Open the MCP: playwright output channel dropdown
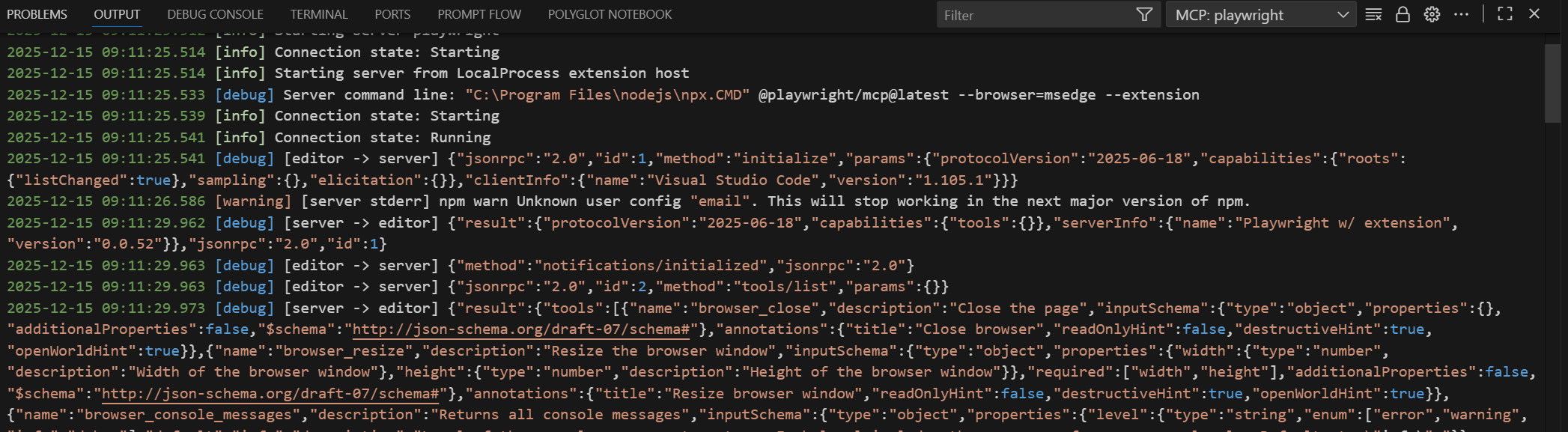This screenshot has width=1568, height=432. tap(1261, 15)
